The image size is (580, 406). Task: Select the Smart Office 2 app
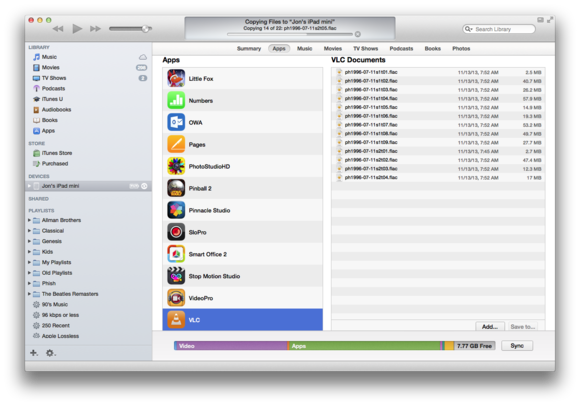pyautogui.click(x=242, y=254)
